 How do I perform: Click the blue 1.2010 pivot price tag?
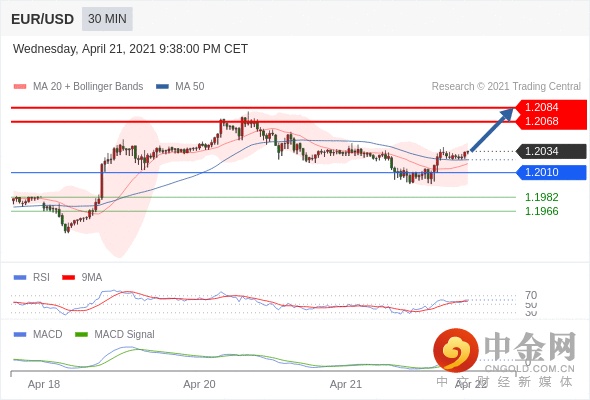551,172
